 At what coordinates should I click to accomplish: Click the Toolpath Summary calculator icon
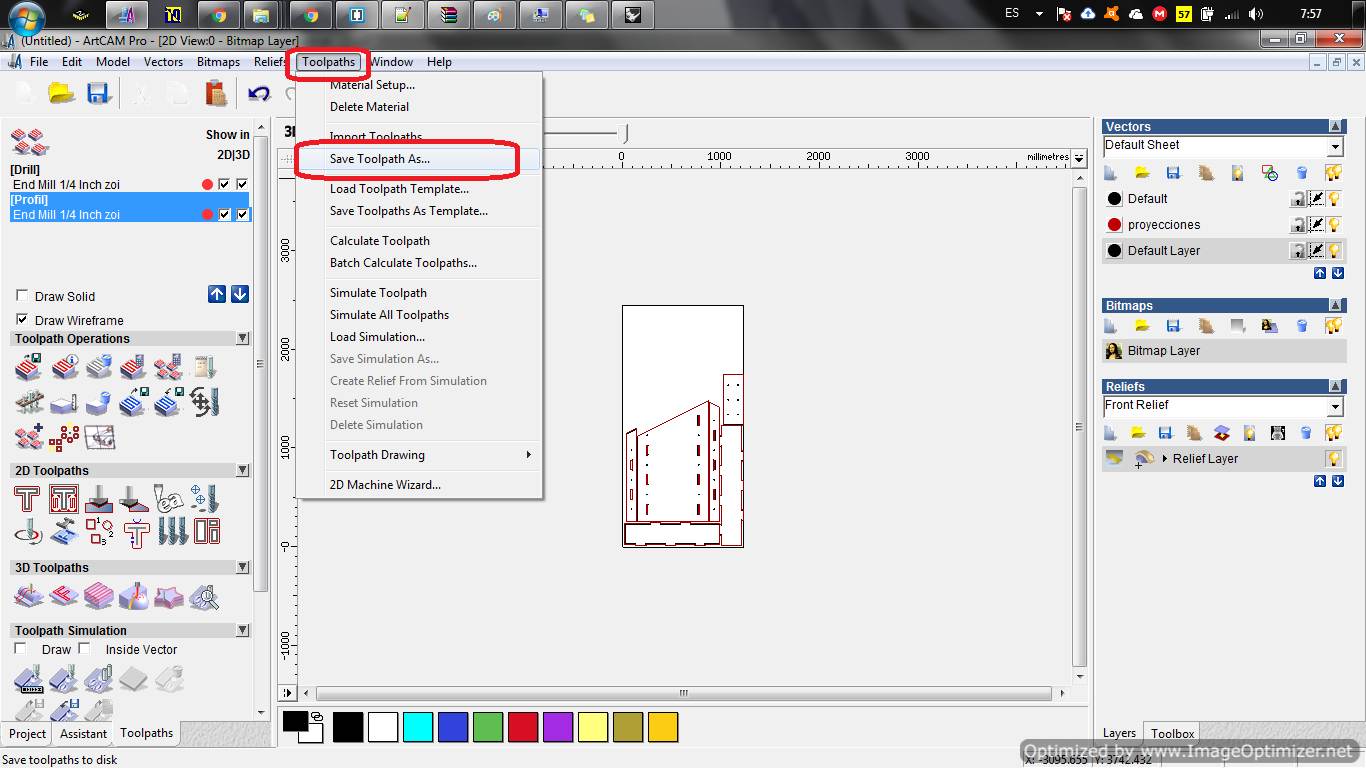point(132,366)
